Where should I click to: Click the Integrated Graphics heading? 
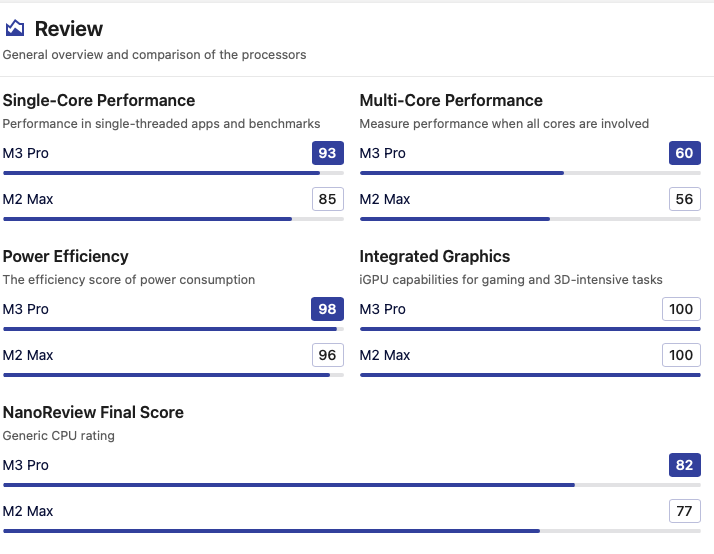click(x=435, y=256)
